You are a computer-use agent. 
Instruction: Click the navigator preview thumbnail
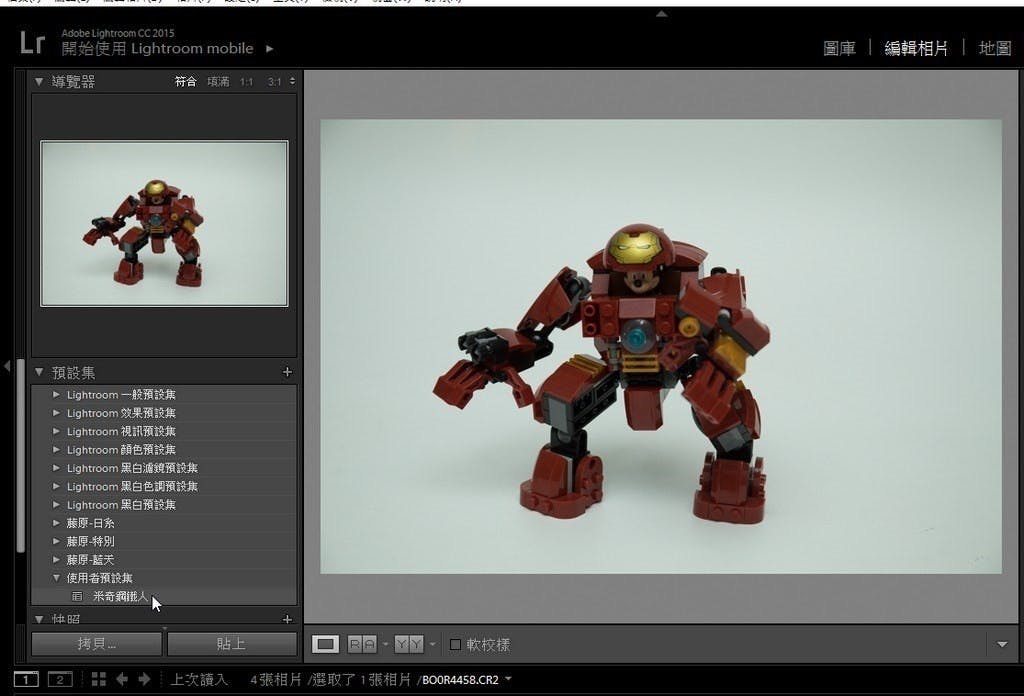click(164, 223)
